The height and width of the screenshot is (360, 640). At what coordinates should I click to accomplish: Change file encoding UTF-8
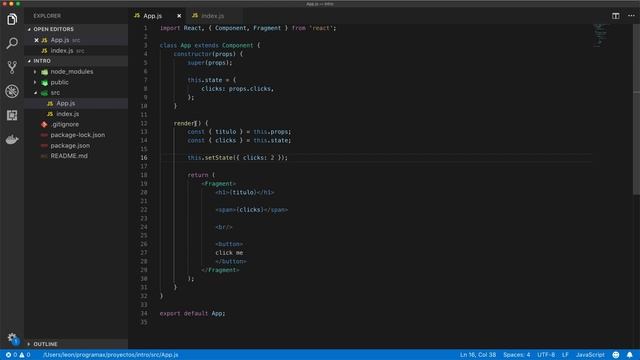click(x=546, y=355)
